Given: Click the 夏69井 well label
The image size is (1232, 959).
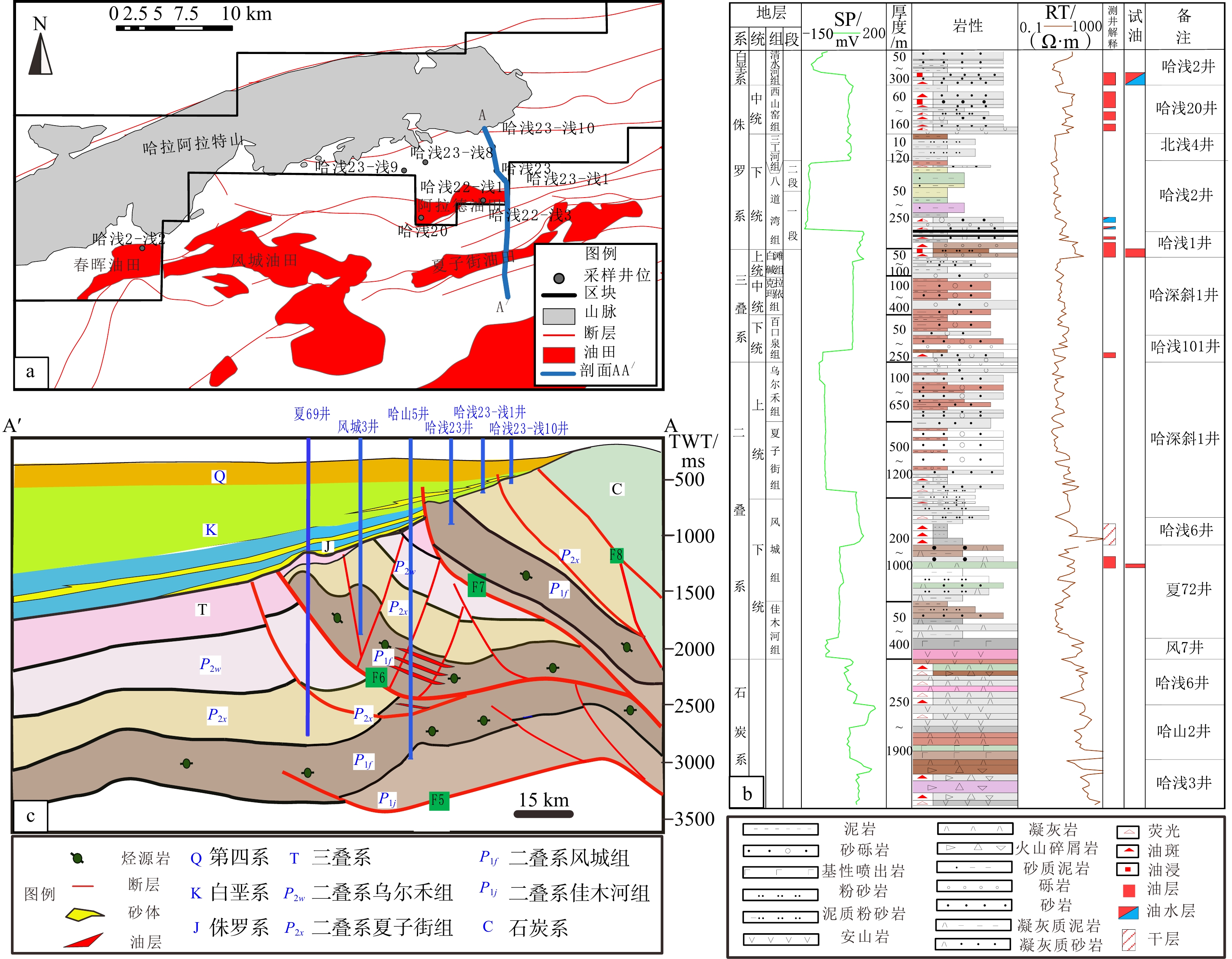Looking at the screenshot, I should point(311,414).
